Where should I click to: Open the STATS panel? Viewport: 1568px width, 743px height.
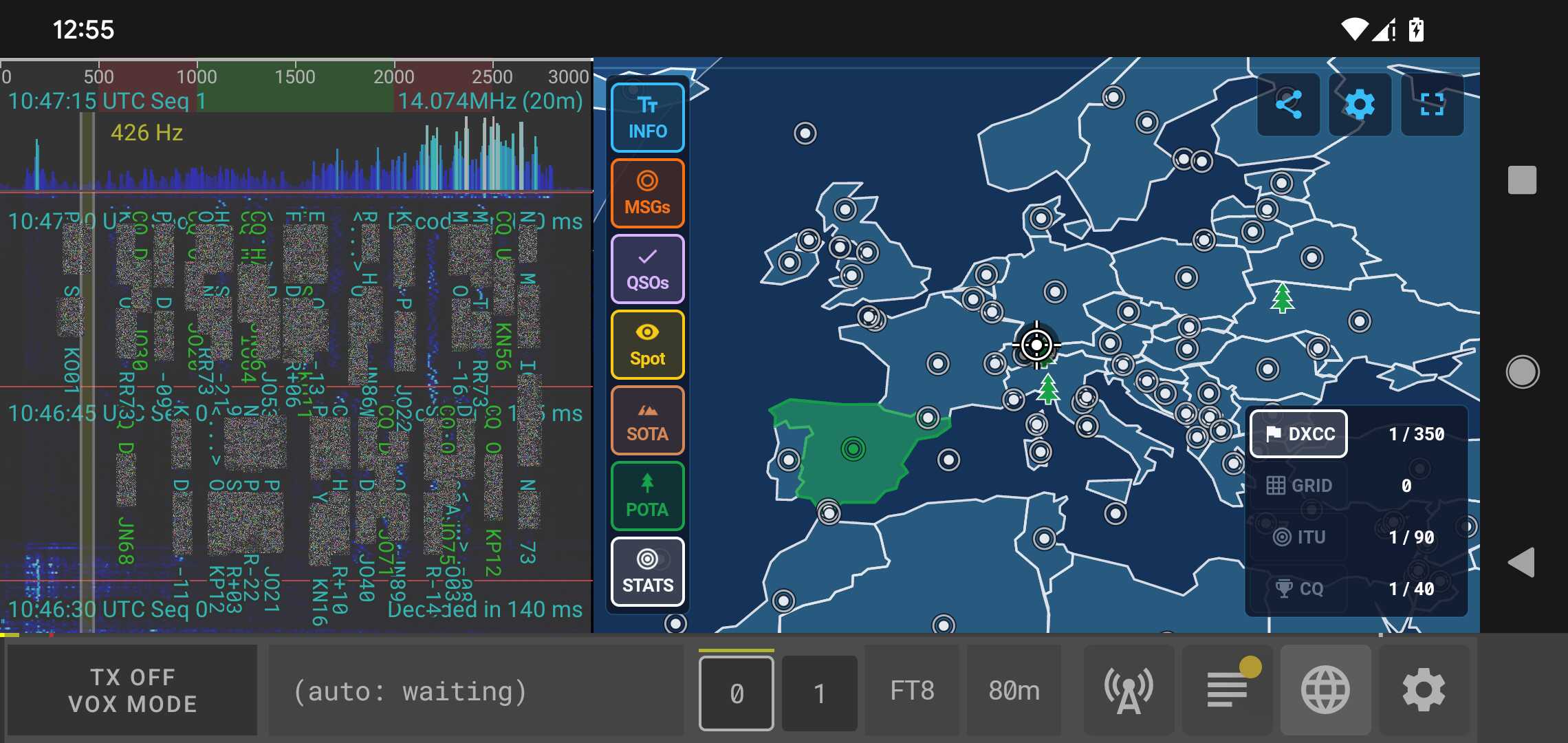pyautogui.click(x=647, y=572)
